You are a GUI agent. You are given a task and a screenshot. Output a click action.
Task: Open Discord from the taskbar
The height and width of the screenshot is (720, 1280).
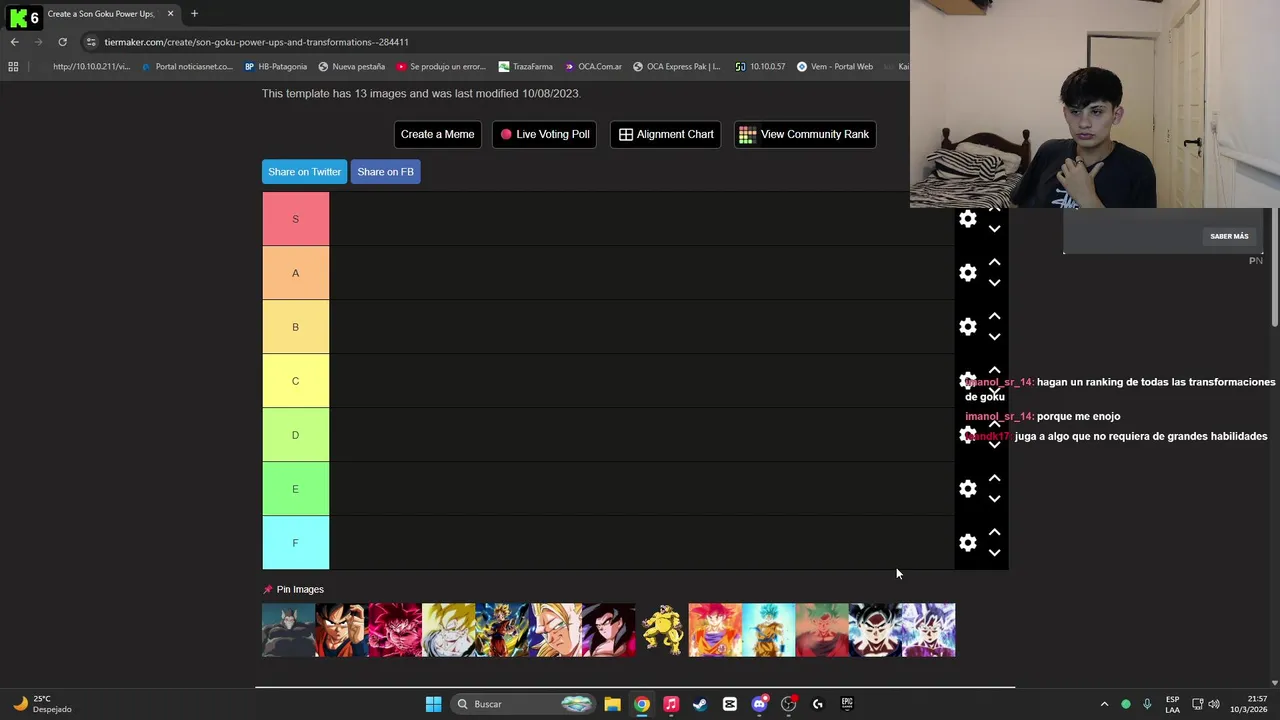759,704
